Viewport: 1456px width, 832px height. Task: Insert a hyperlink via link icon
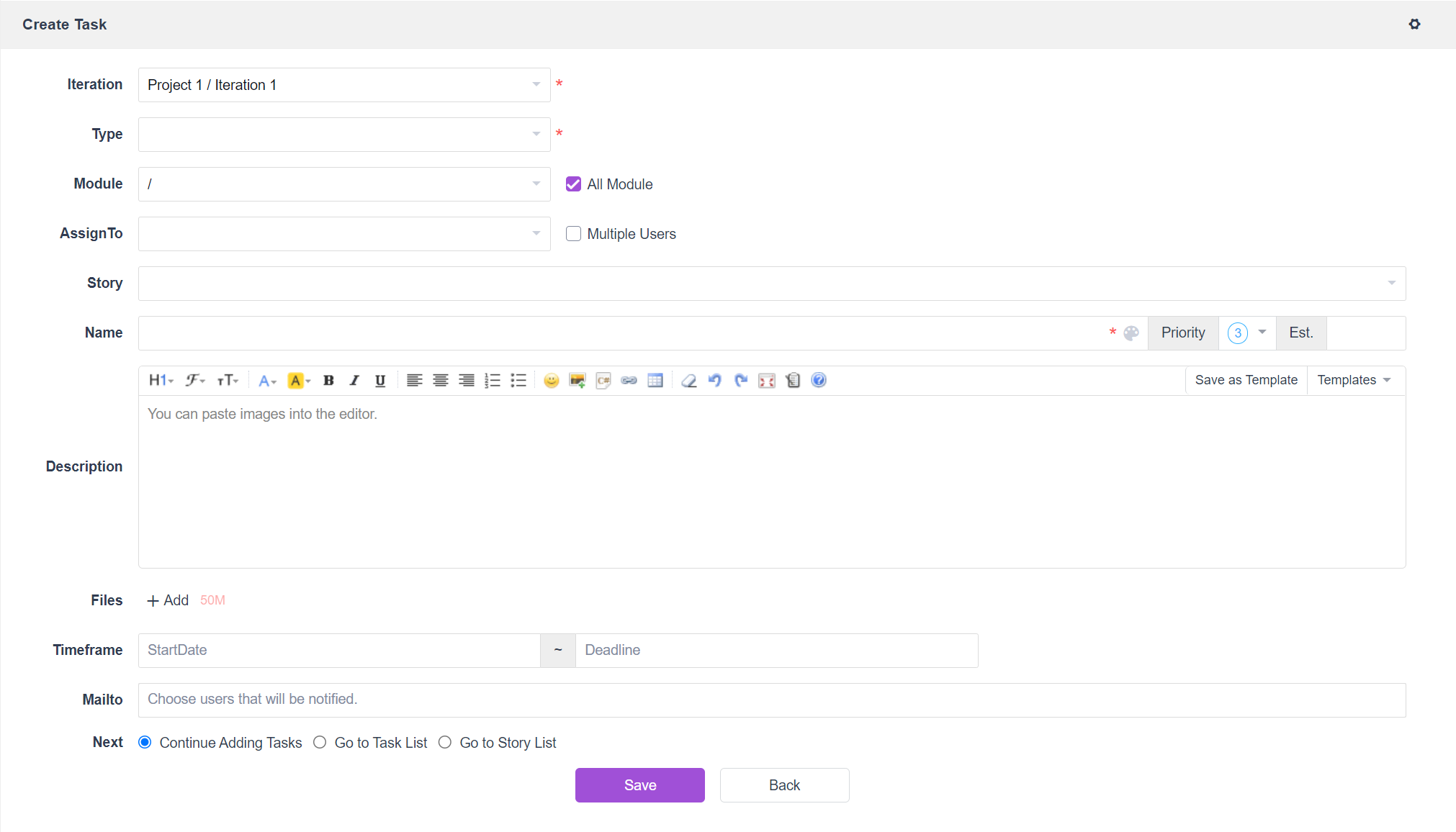[x=629, y=381]
